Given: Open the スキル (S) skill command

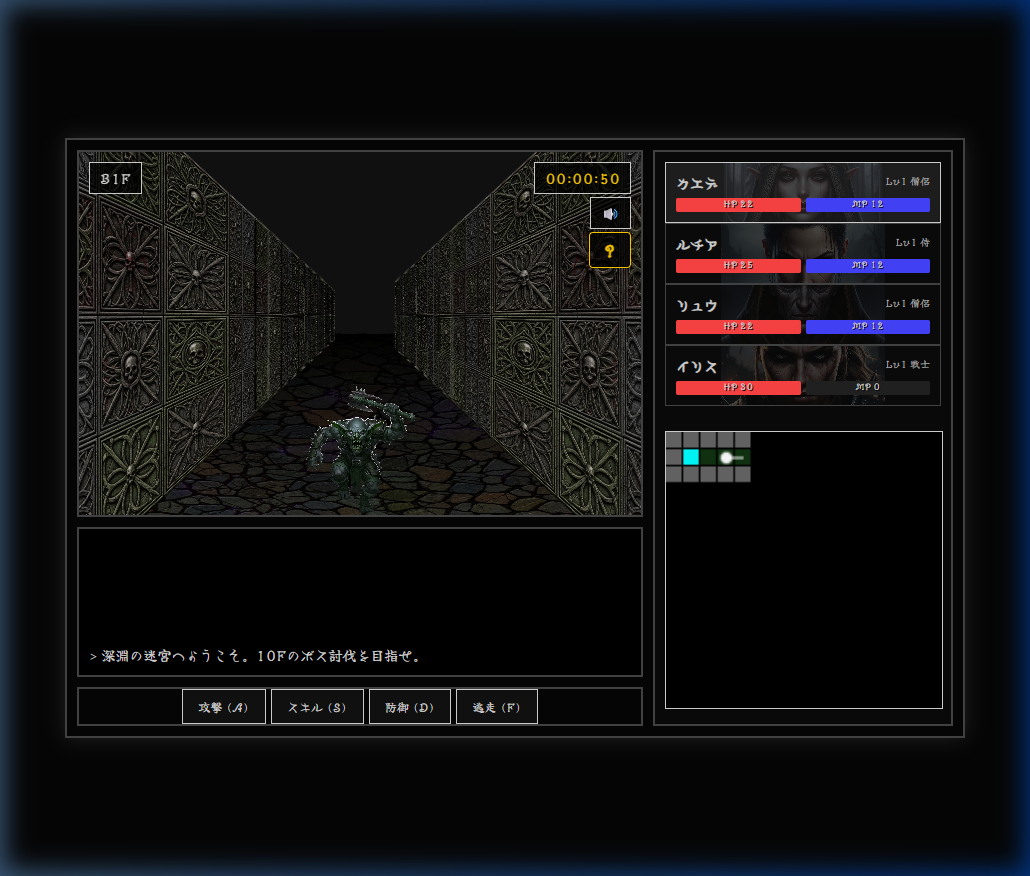Looking at the screenshot, I should pos(317,707).
